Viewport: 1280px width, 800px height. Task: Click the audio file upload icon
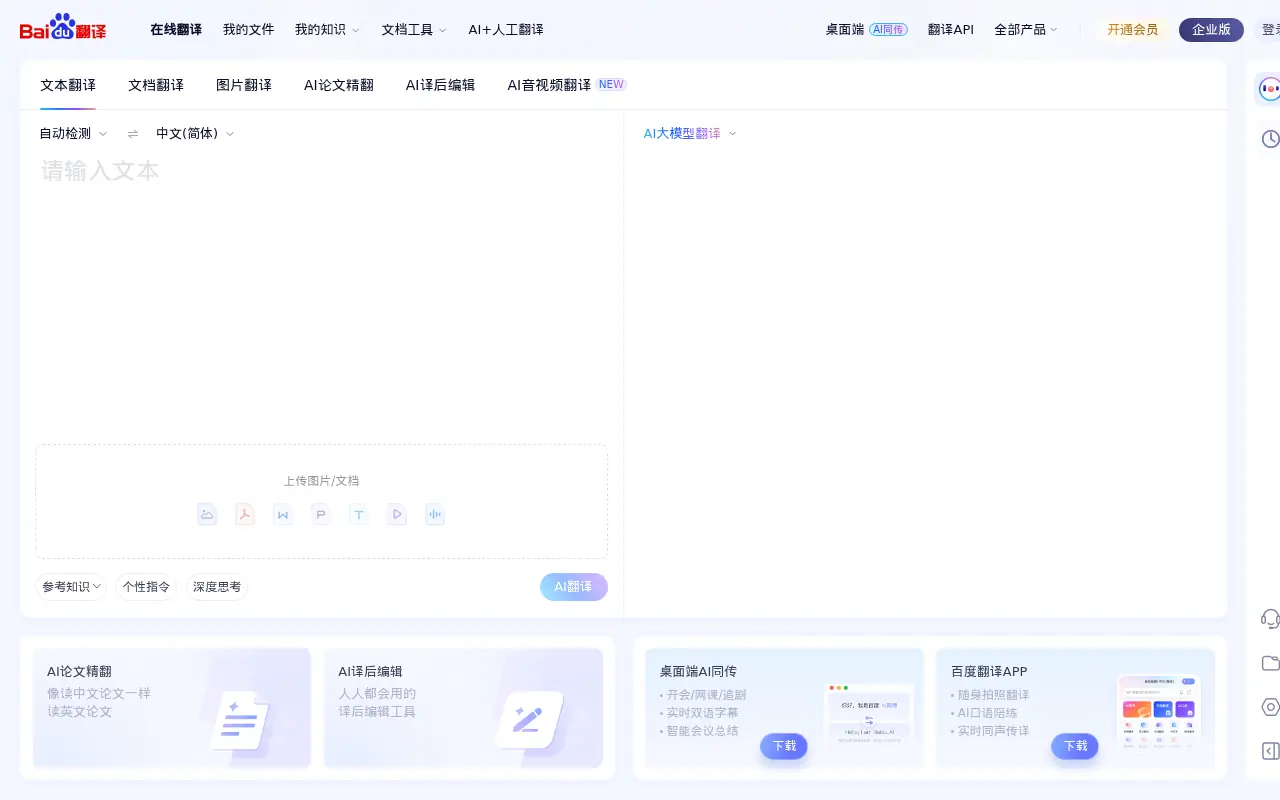(x=434, y=514)
